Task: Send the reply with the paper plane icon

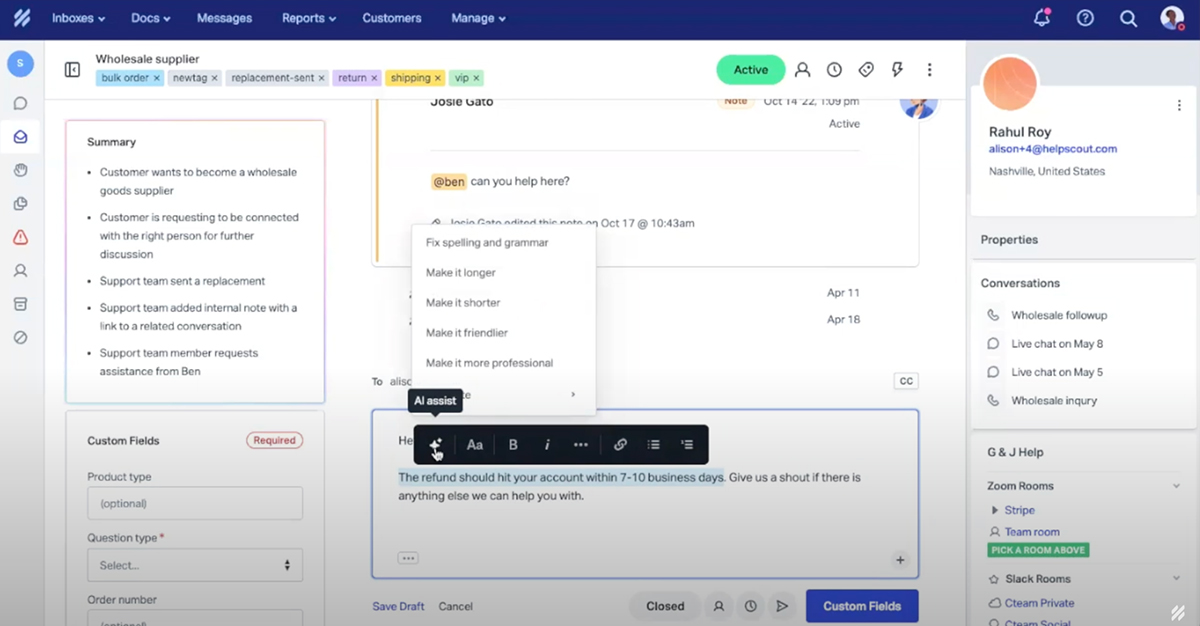Action: pyautogui.click(x=782, y=606)
